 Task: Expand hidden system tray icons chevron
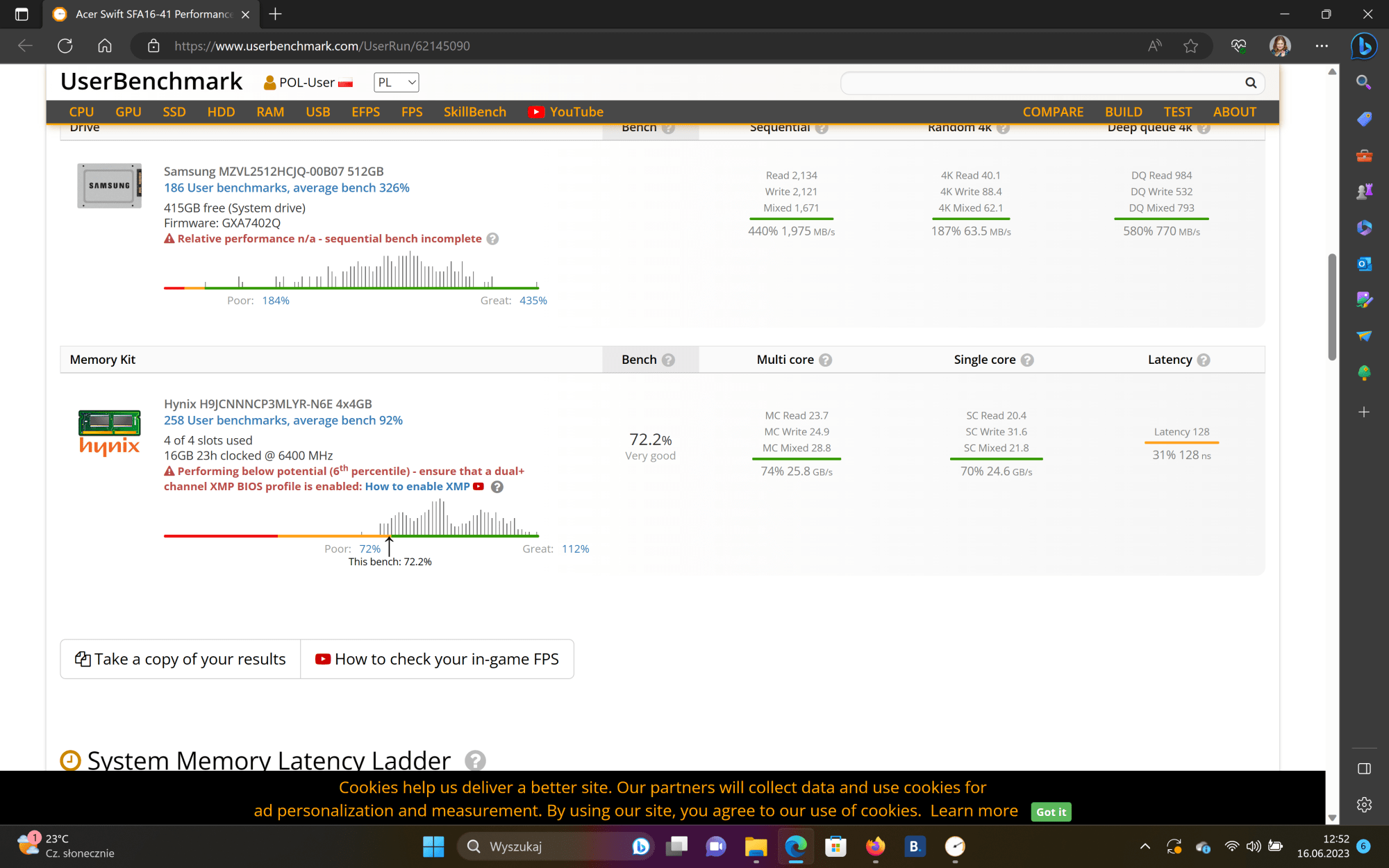1145,846
